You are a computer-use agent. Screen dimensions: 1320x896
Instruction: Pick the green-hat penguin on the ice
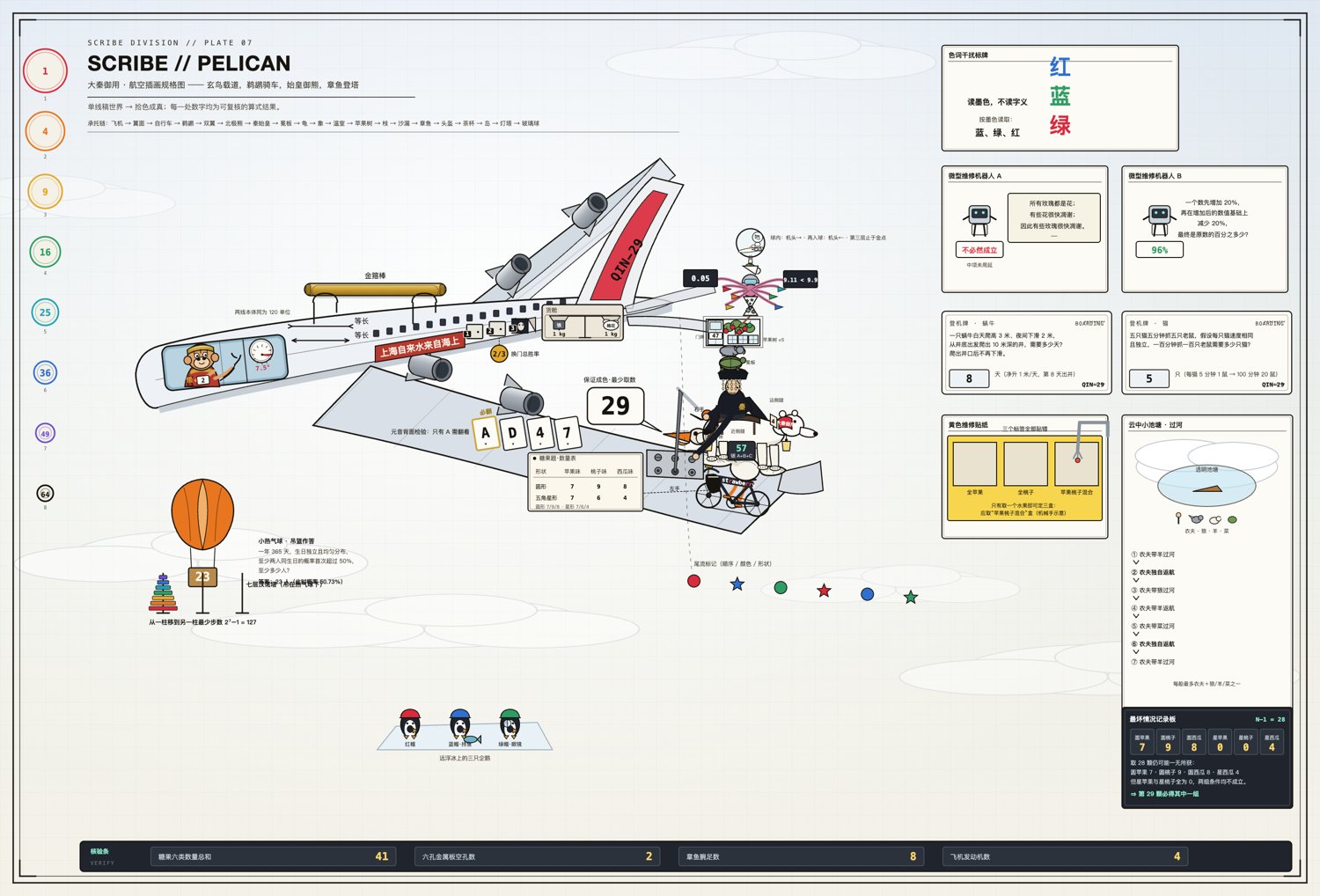tap(510, 723)
